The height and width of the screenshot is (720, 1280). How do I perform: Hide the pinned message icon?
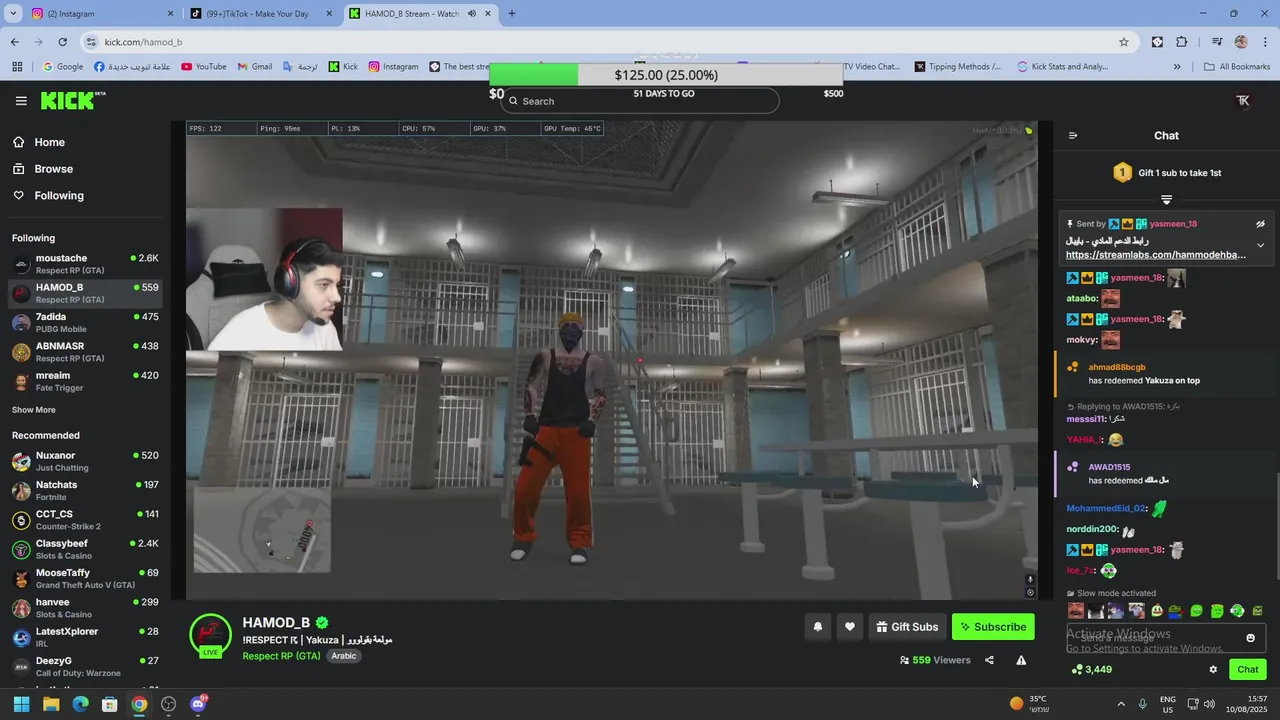pos(1260,224)
